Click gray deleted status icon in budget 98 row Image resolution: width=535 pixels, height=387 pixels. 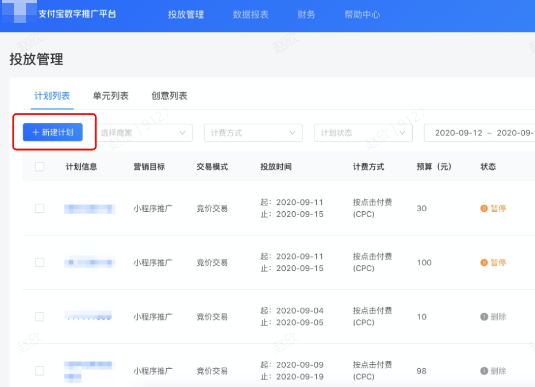[x=484, y=371]
